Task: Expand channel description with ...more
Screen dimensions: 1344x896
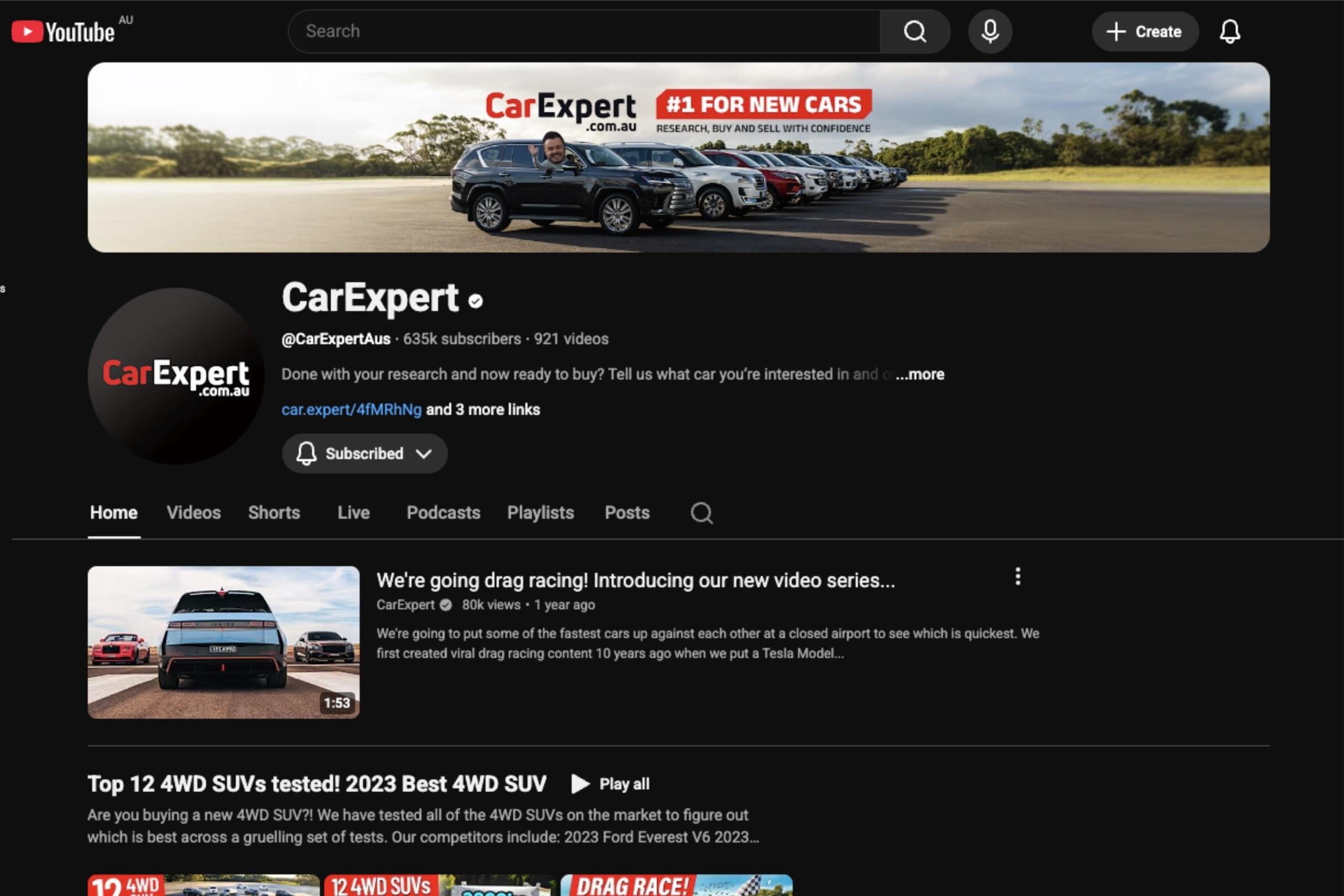Action: (919, 375)
